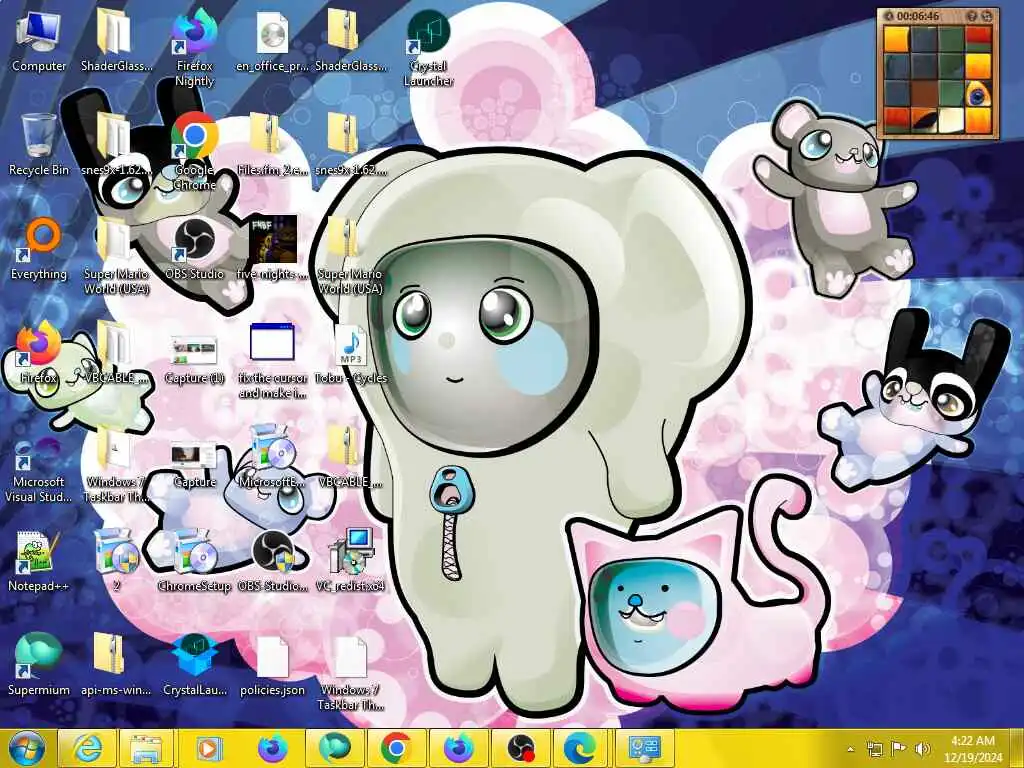Select the MicrosoftE... installer icon

(x=272, y=456)
